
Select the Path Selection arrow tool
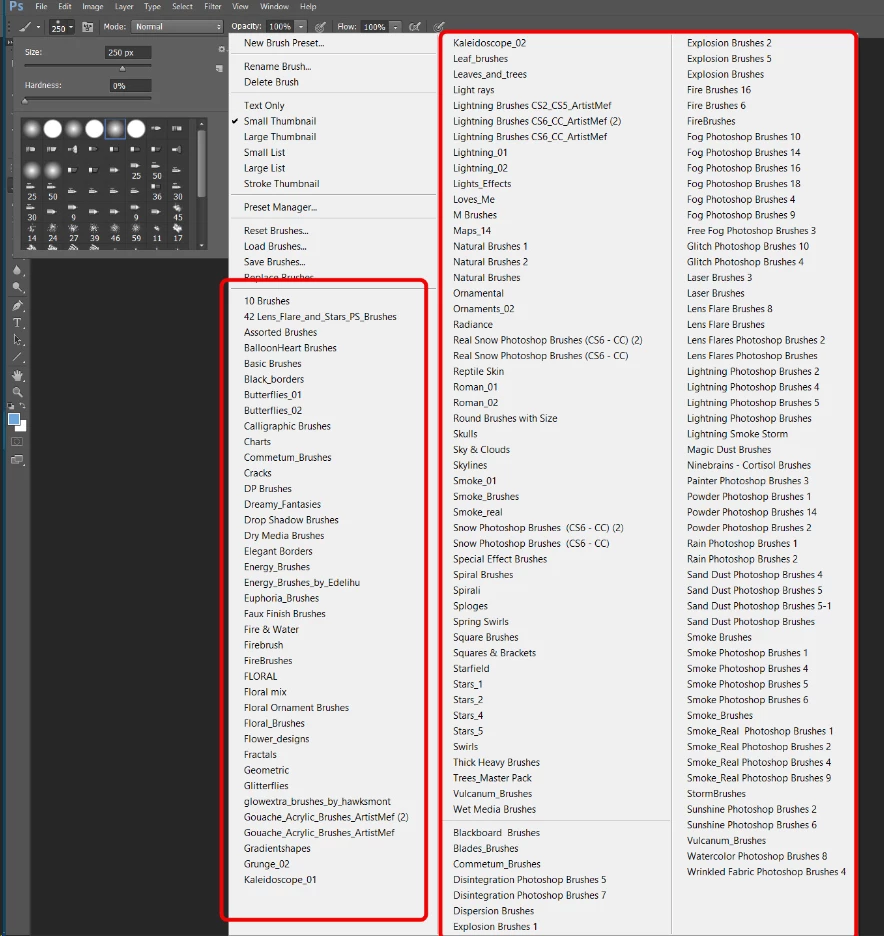click(x=17, y=340)
